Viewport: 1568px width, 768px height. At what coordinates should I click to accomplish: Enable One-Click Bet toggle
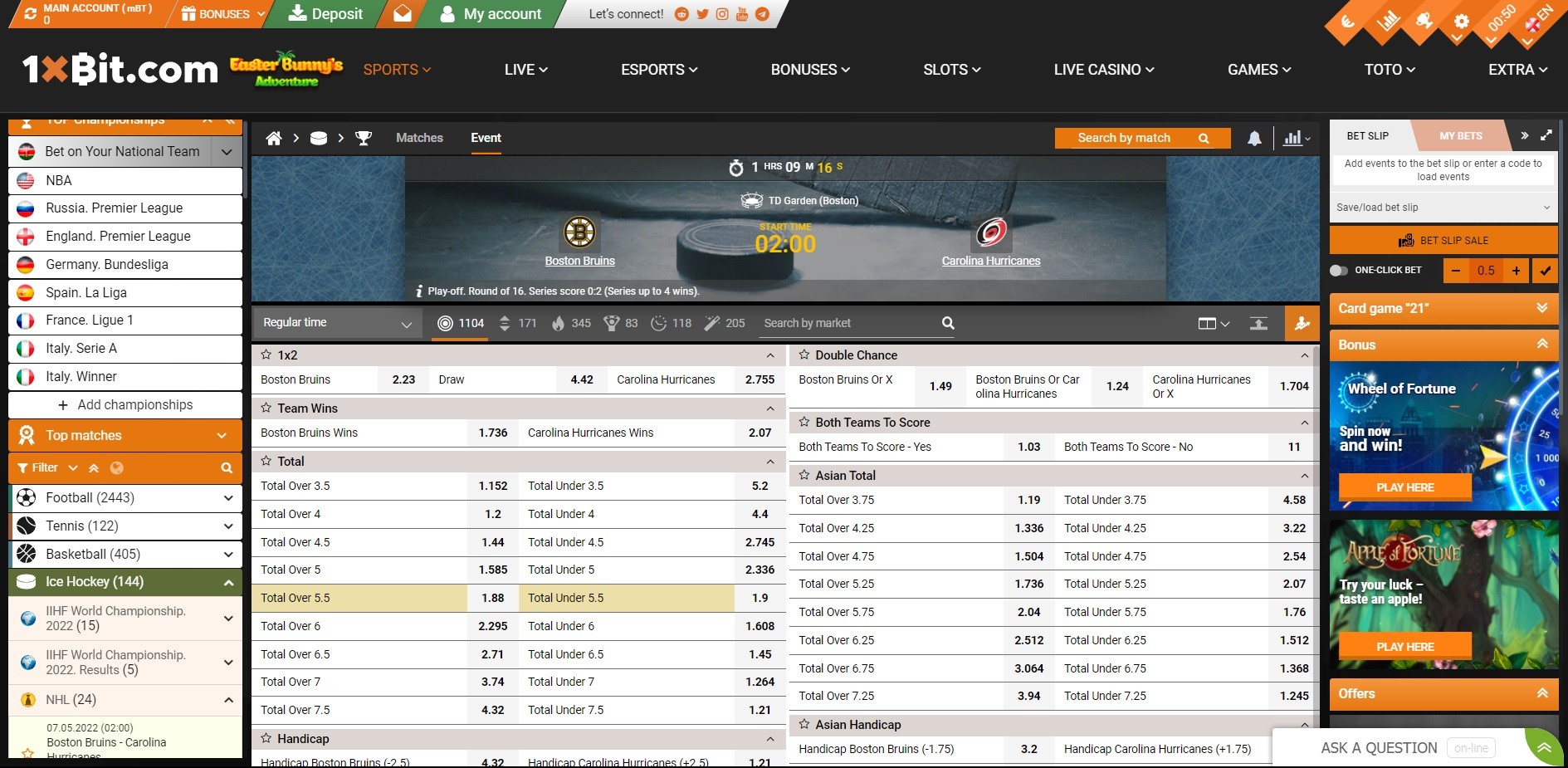1338,271
